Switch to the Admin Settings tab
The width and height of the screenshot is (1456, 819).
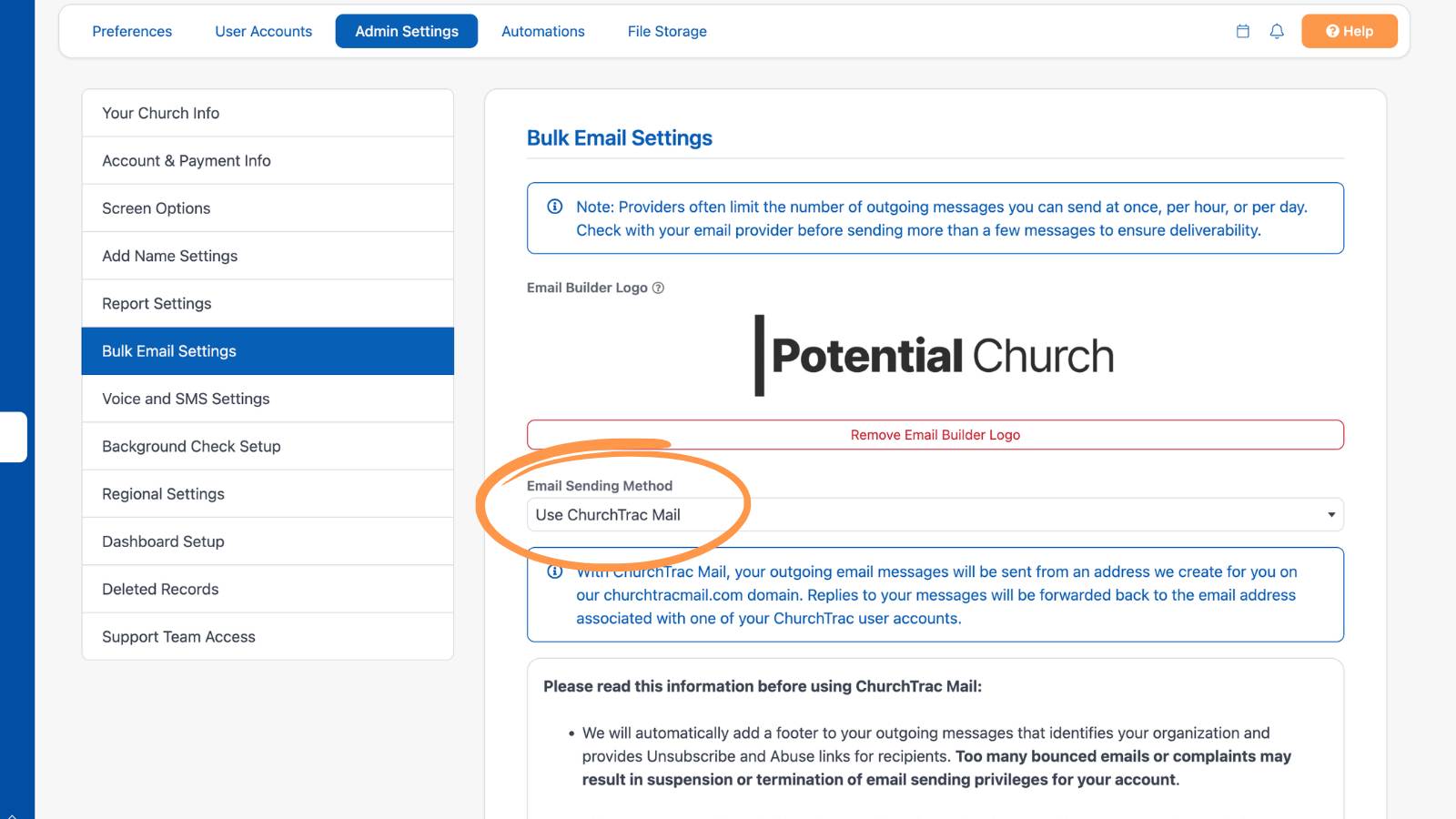(407, 31)
